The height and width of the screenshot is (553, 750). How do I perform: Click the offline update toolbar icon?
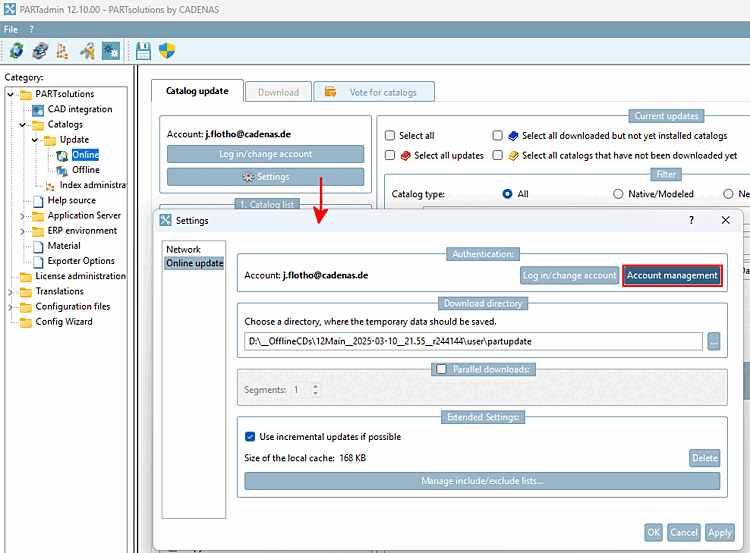tap(40, 51)
